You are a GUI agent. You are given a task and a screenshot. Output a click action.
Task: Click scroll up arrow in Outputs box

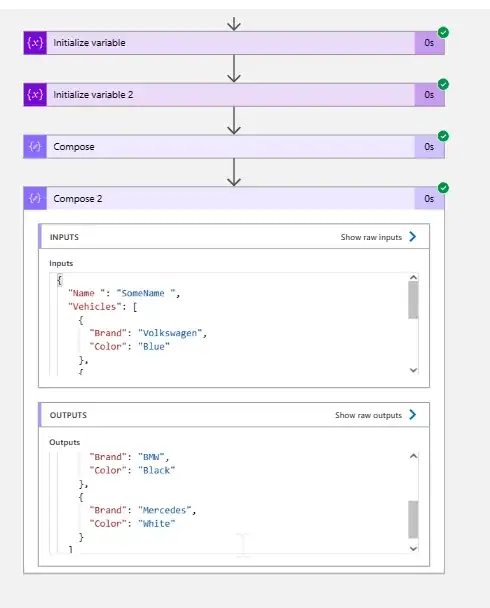point(413,456)
